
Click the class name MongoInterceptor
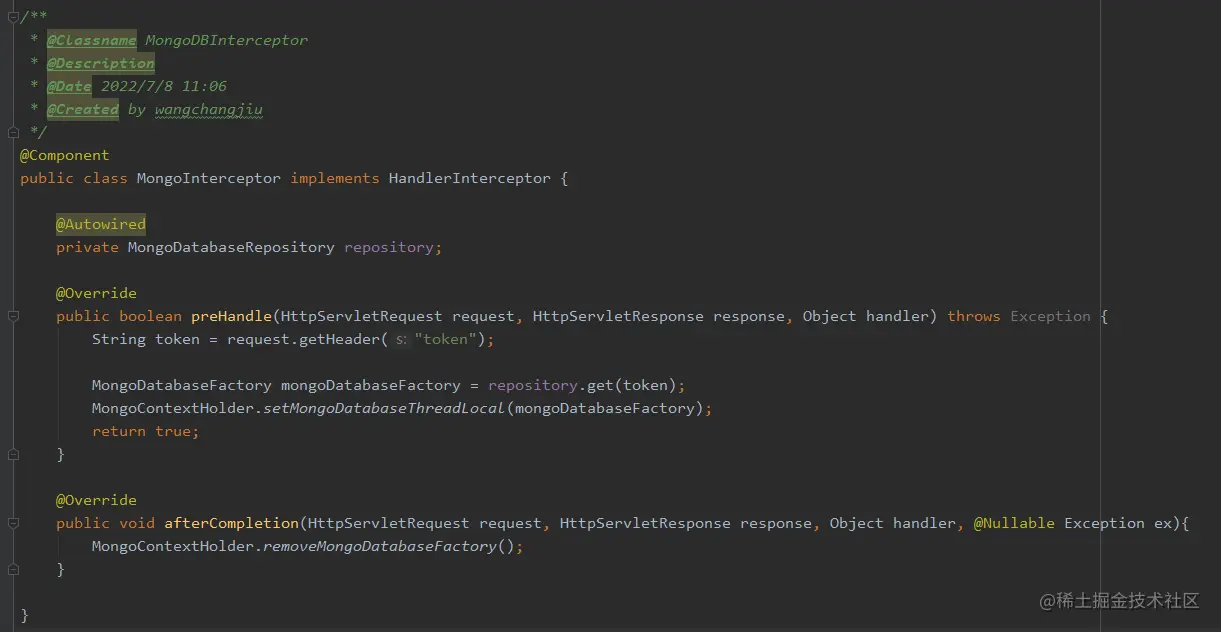pyautogui.click(x=209, y=178)
